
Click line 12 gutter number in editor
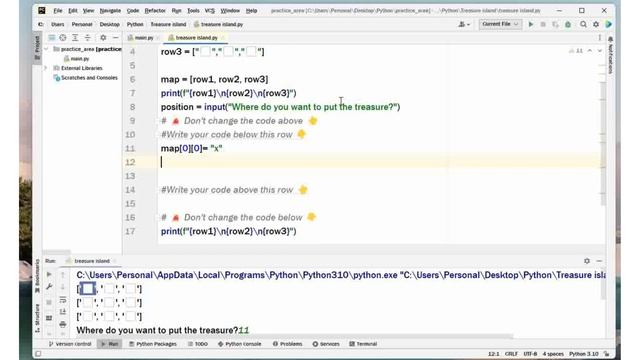click(130, 162)
